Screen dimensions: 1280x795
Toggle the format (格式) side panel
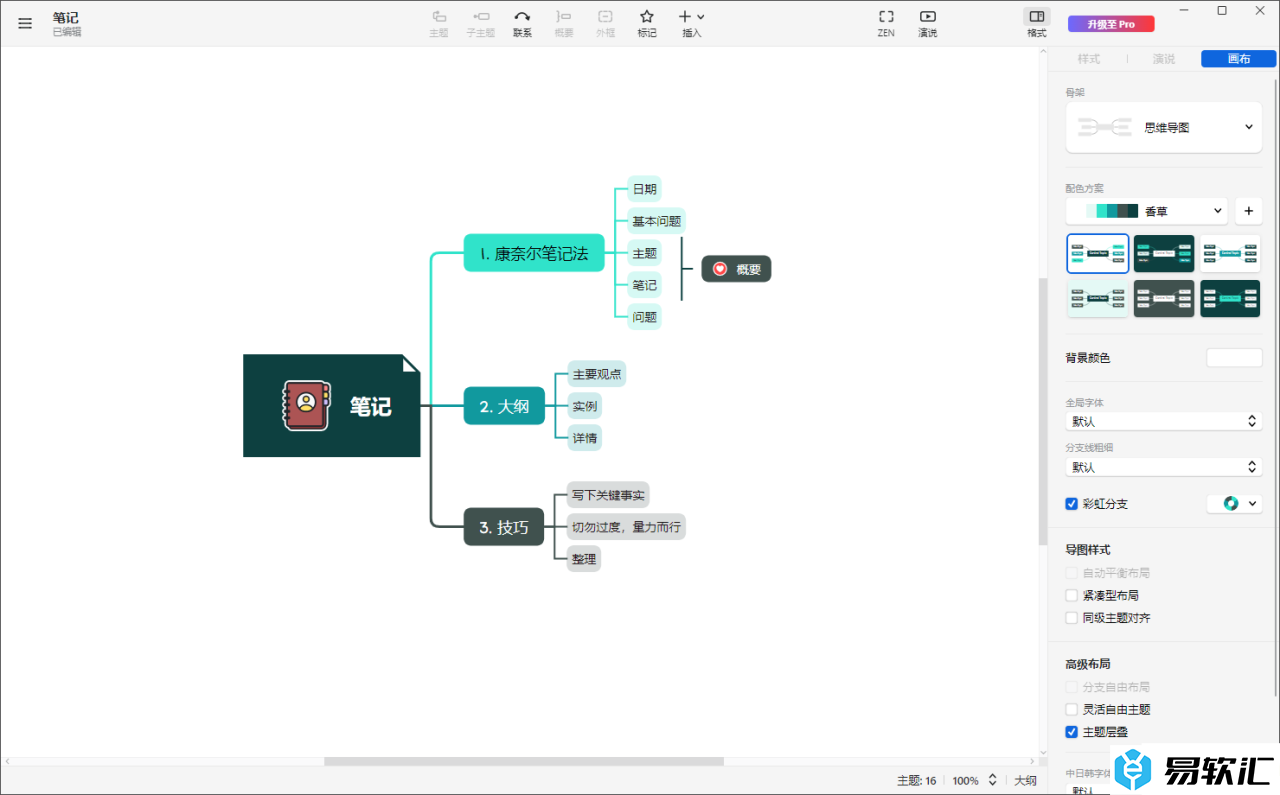pyautogui.click(x=1037, y=24)
